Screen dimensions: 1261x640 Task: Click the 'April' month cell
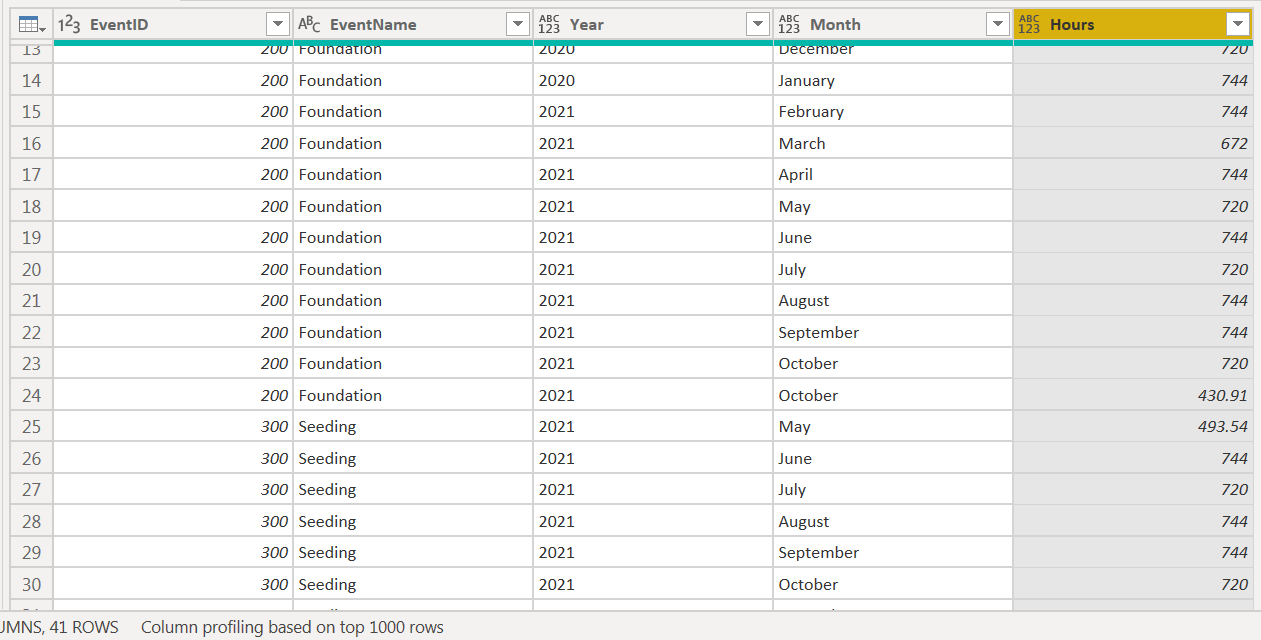point(893,175)
